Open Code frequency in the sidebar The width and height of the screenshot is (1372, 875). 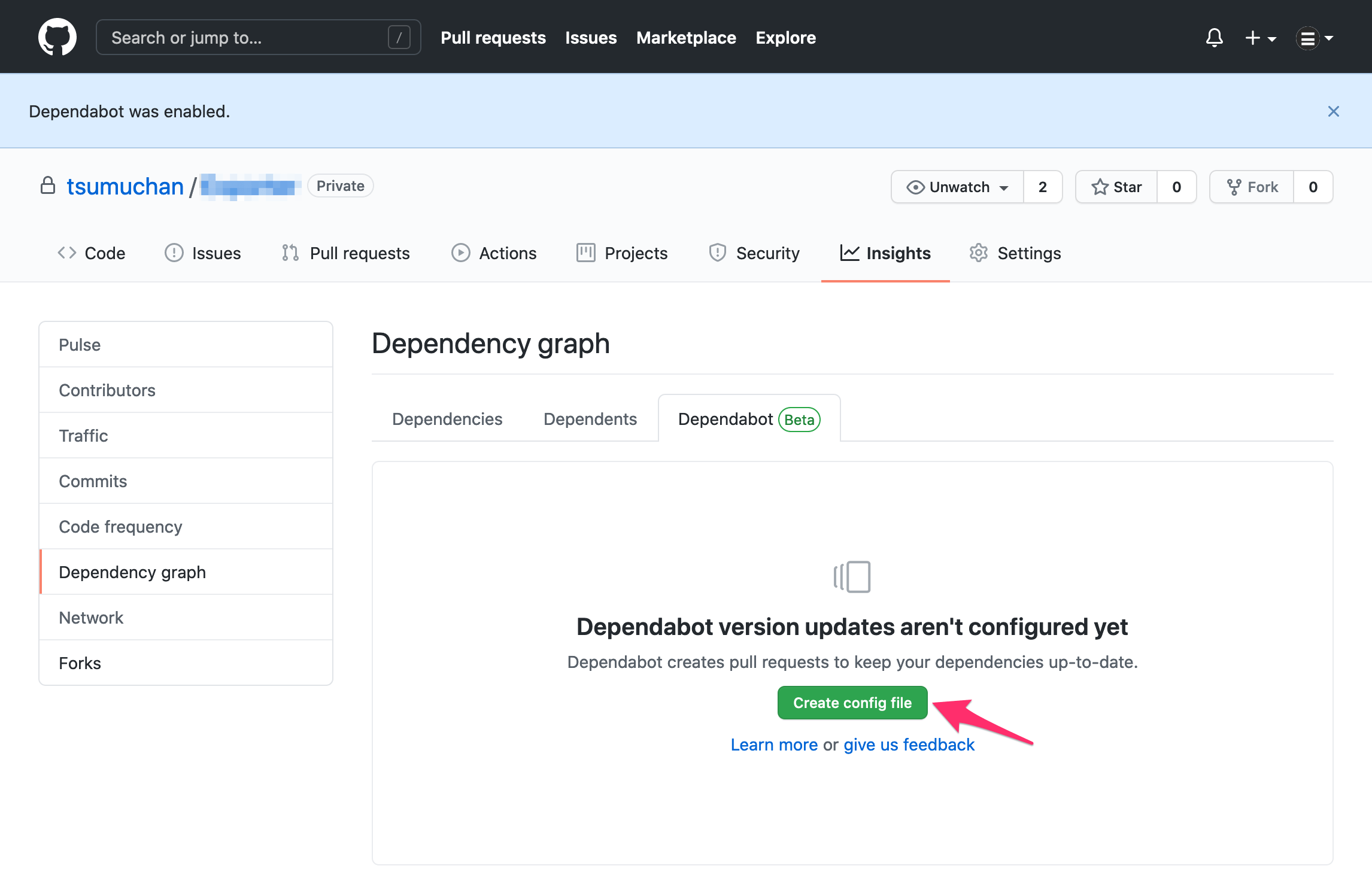pyautogui.click(x=186, y=527)
